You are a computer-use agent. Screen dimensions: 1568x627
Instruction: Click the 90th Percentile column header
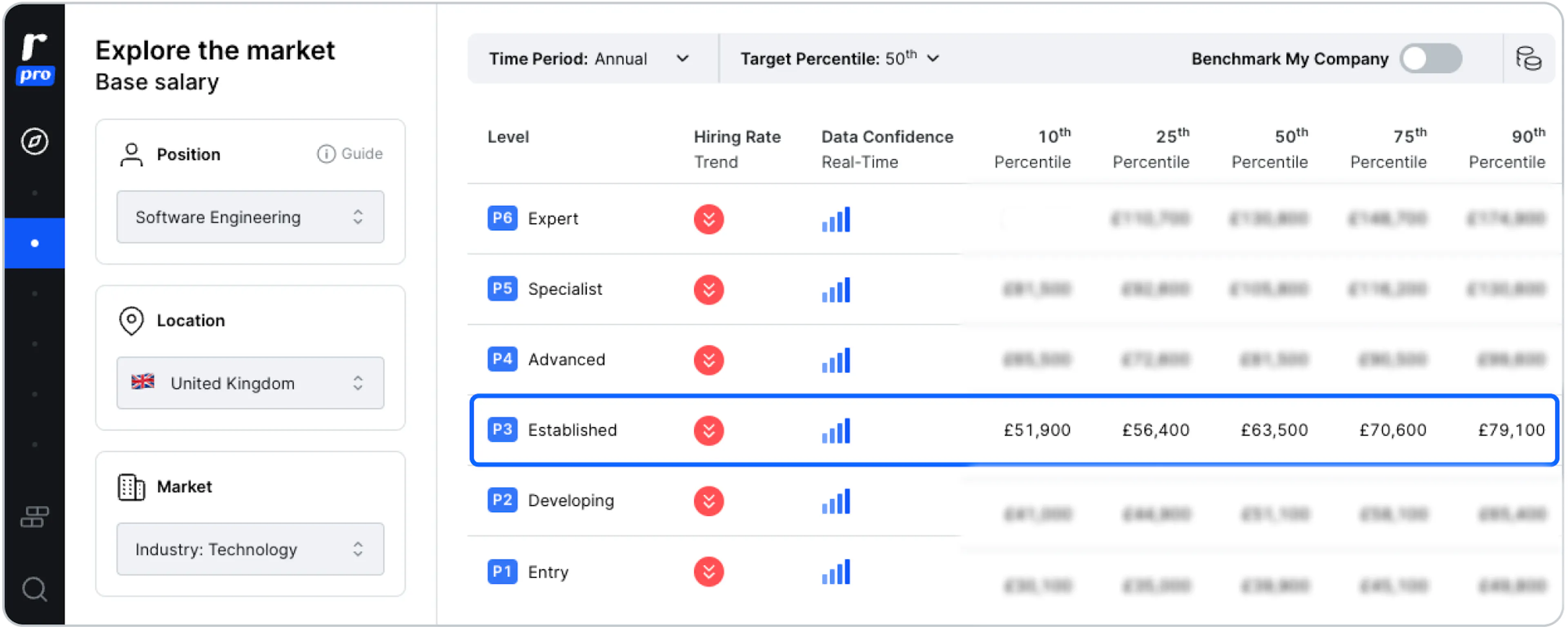pos(1507,149)
